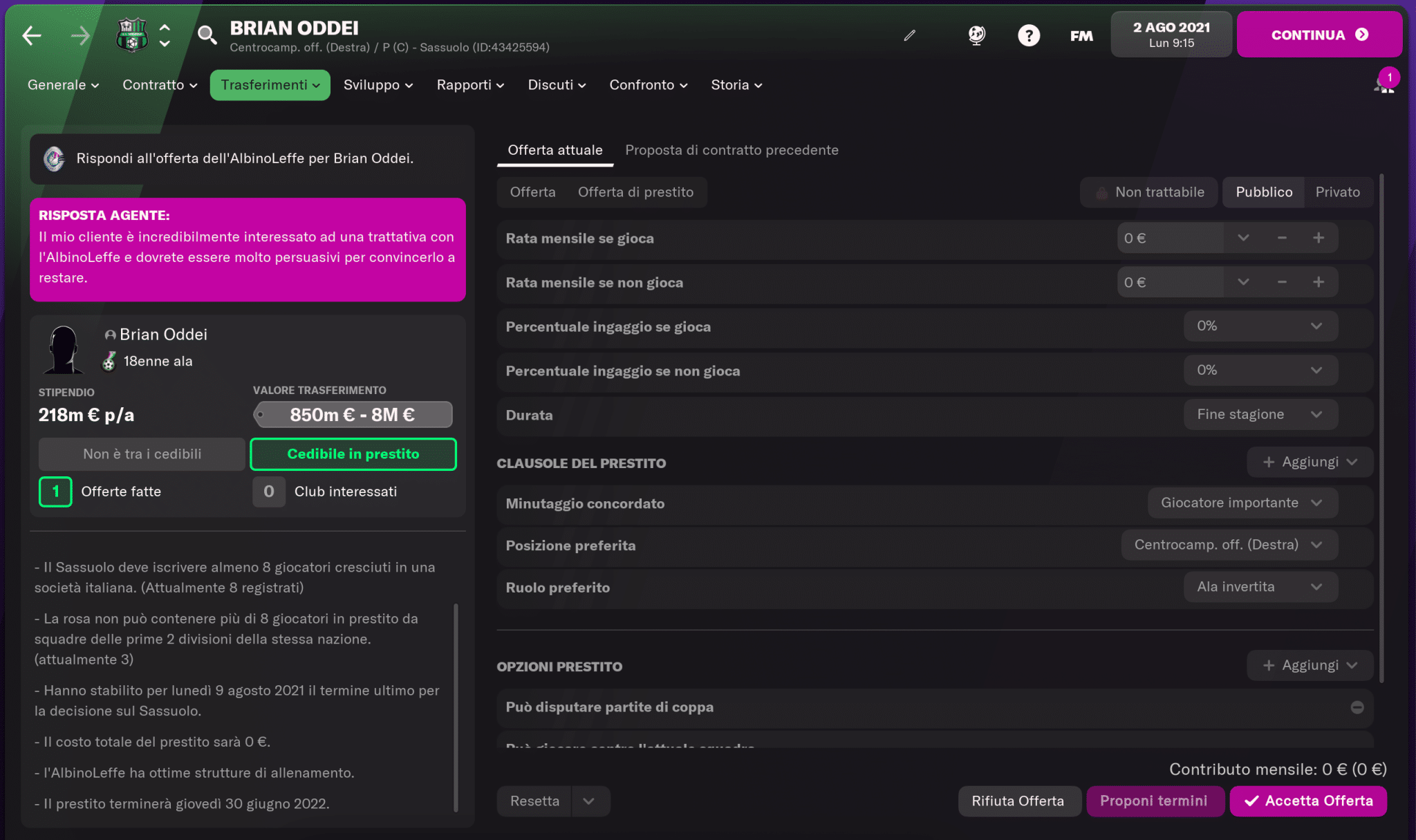Image resolution: width=1416 pixels, height=840 pixels.
Task: Switch to Offerta di prestito view
Action: (636, 192)
